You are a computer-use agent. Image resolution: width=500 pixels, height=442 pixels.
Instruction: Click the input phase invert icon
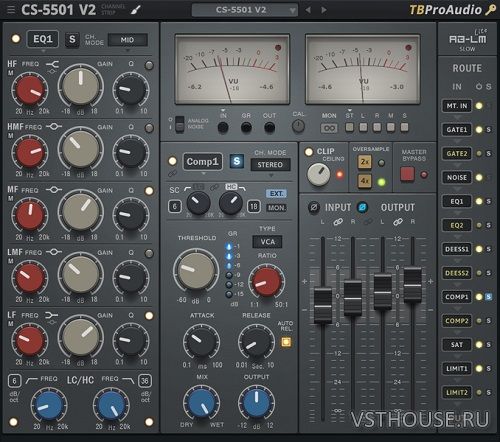click(x=313, y=207)
